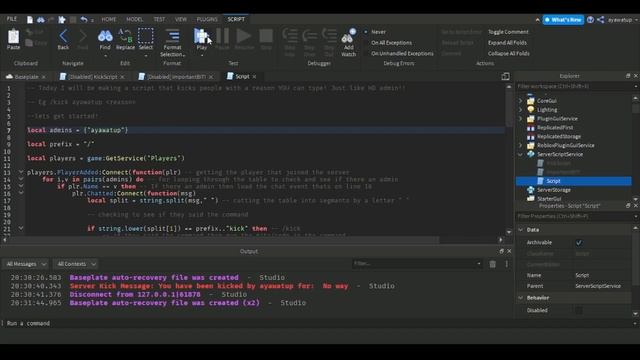Open the [Disabled] KickScript tab

point(92,77)
